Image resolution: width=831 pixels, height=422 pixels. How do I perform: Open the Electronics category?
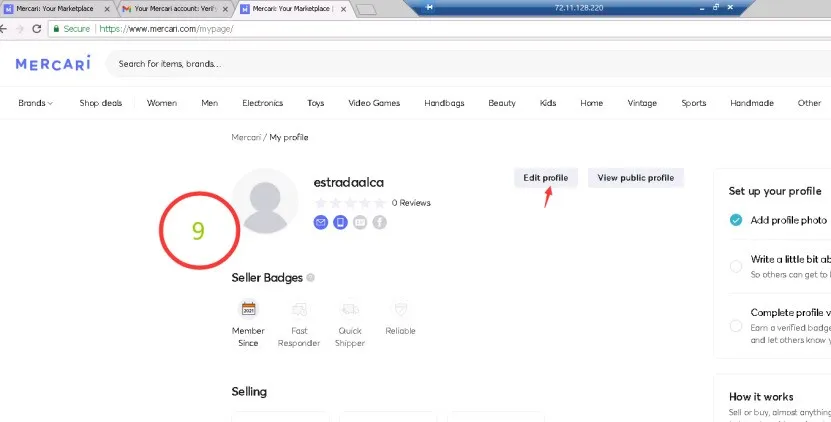click(x=262, y=103)
